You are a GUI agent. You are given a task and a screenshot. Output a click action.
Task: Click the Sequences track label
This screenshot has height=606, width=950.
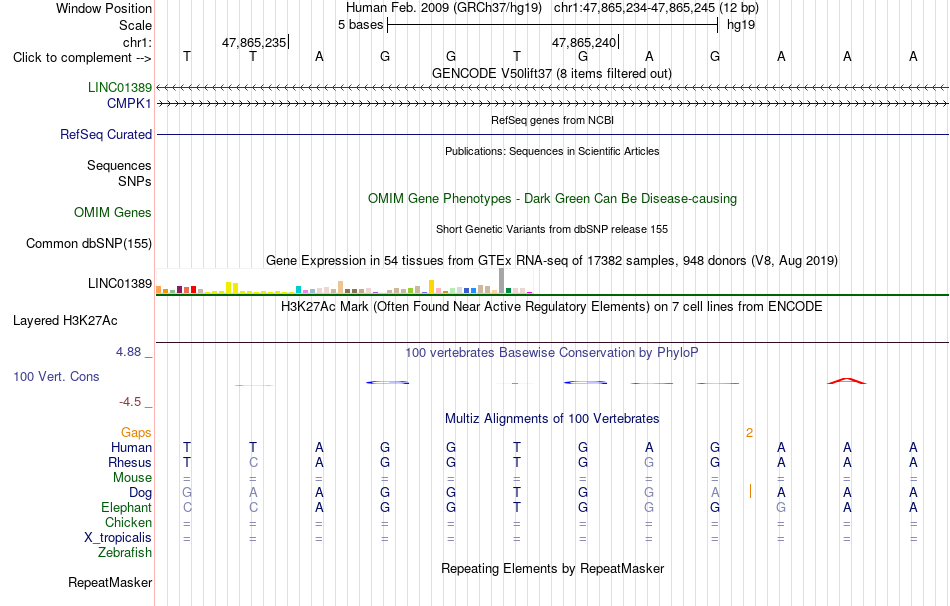point(119,165)
